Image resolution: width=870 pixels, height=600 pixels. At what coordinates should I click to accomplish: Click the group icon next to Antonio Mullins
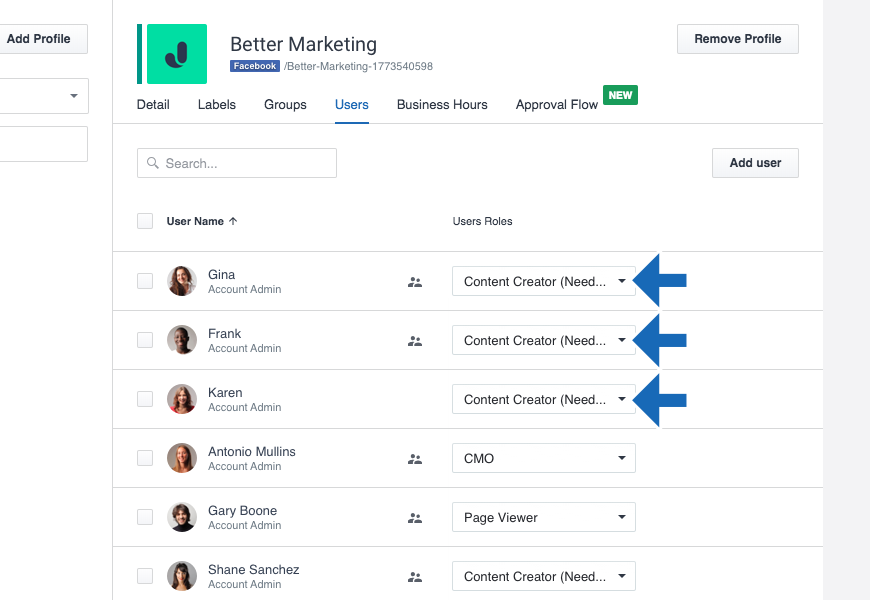coord(415,459)
